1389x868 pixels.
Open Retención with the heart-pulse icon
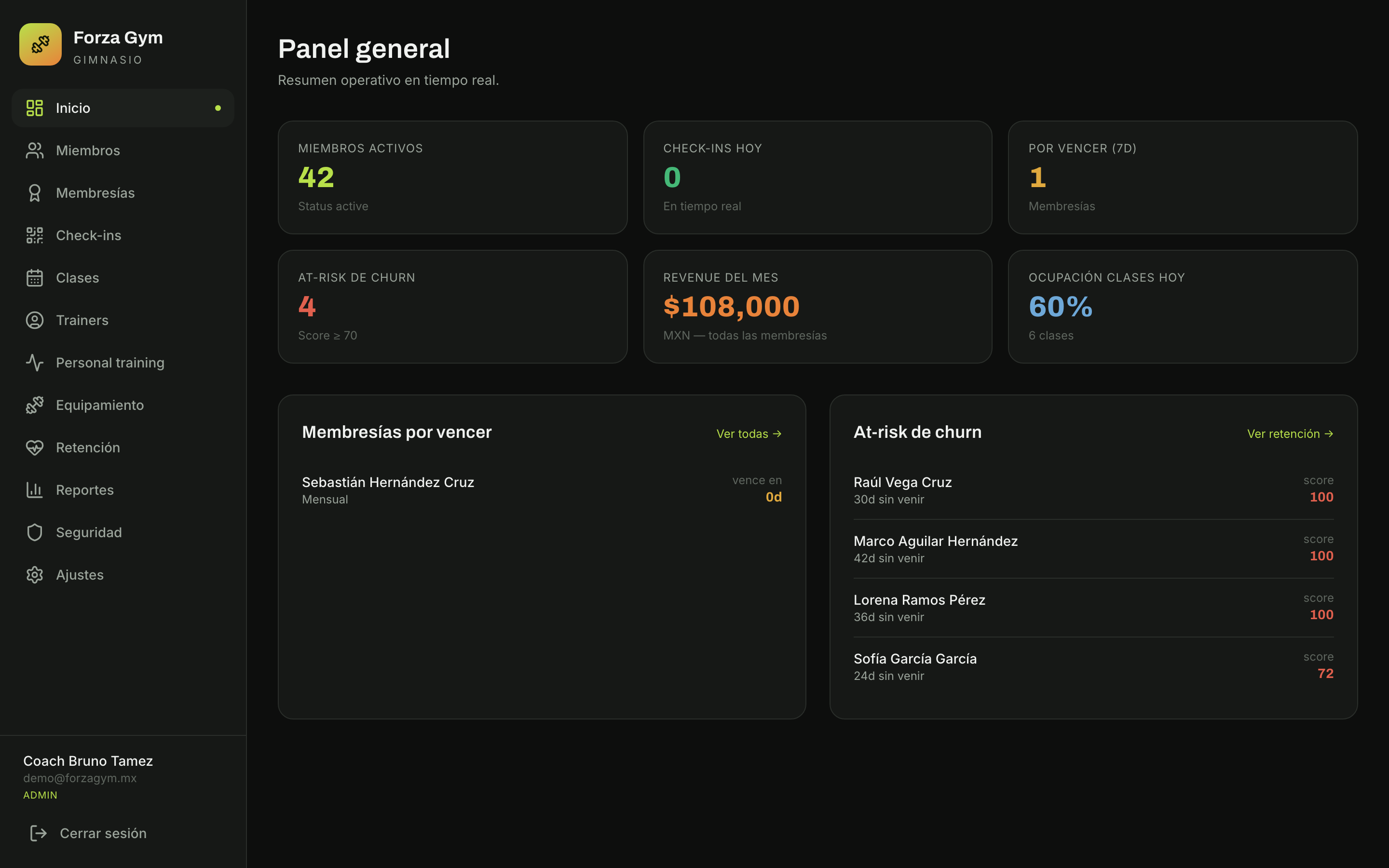point(34,448)
